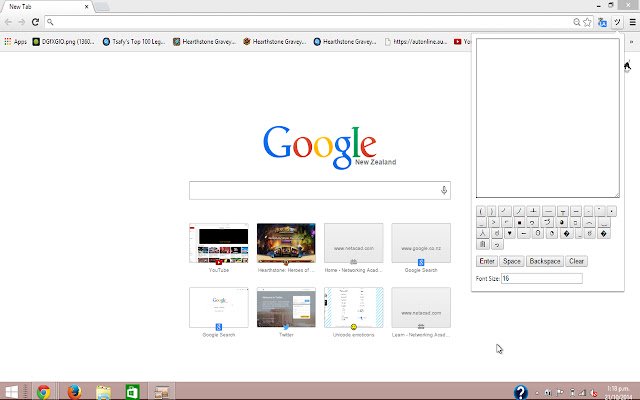Open the Google Translate extension icon

coord(602,22)
